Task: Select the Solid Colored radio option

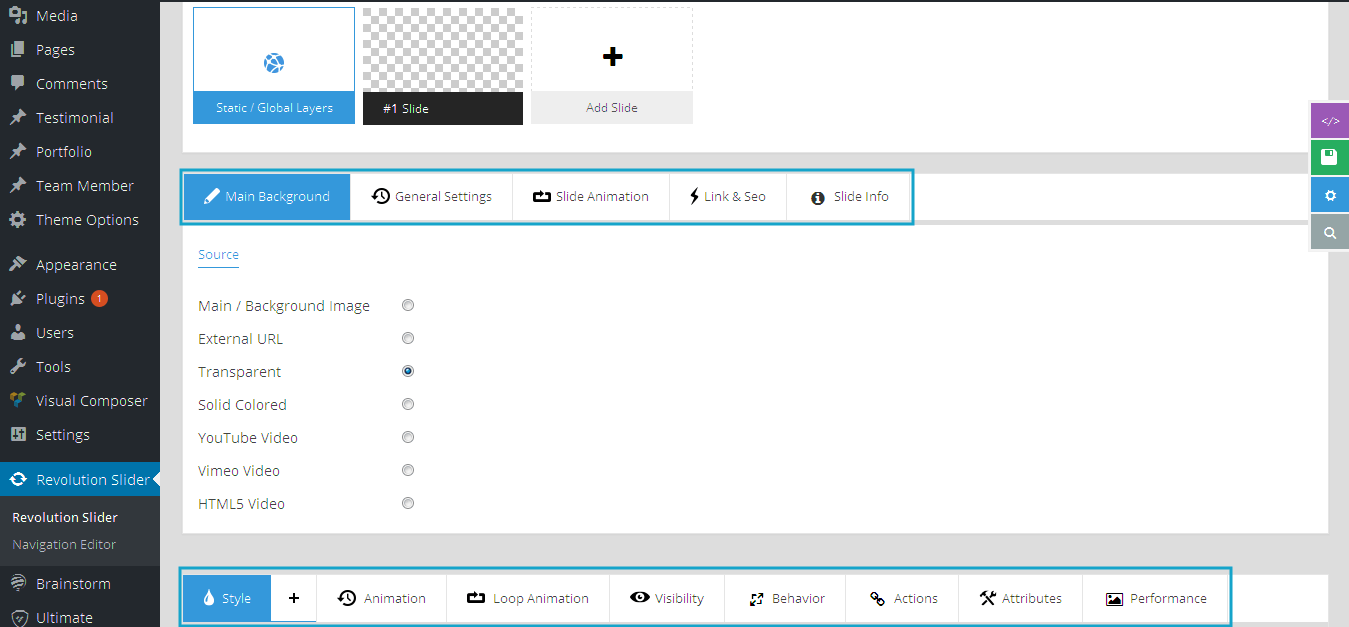Action: (408, 405)
